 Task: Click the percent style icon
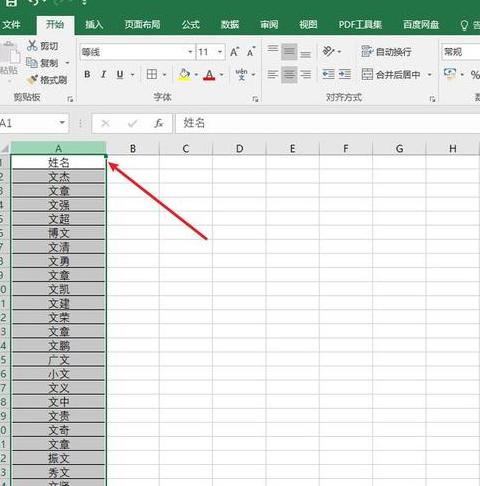point(475,75)
